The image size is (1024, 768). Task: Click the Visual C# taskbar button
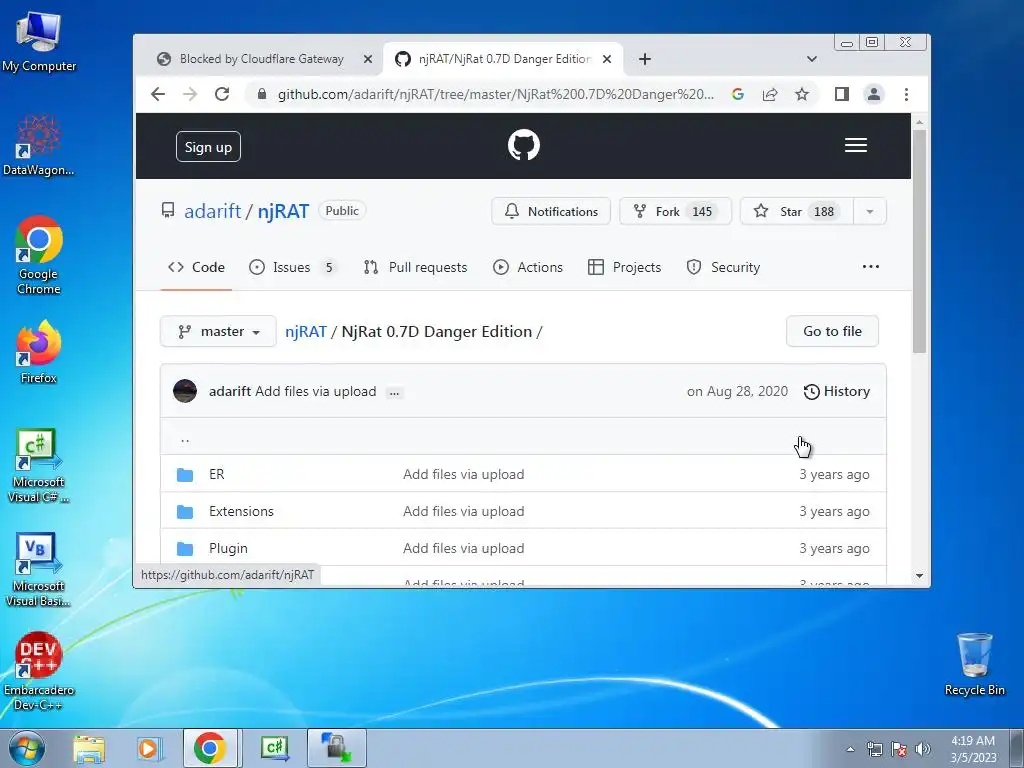275,748
